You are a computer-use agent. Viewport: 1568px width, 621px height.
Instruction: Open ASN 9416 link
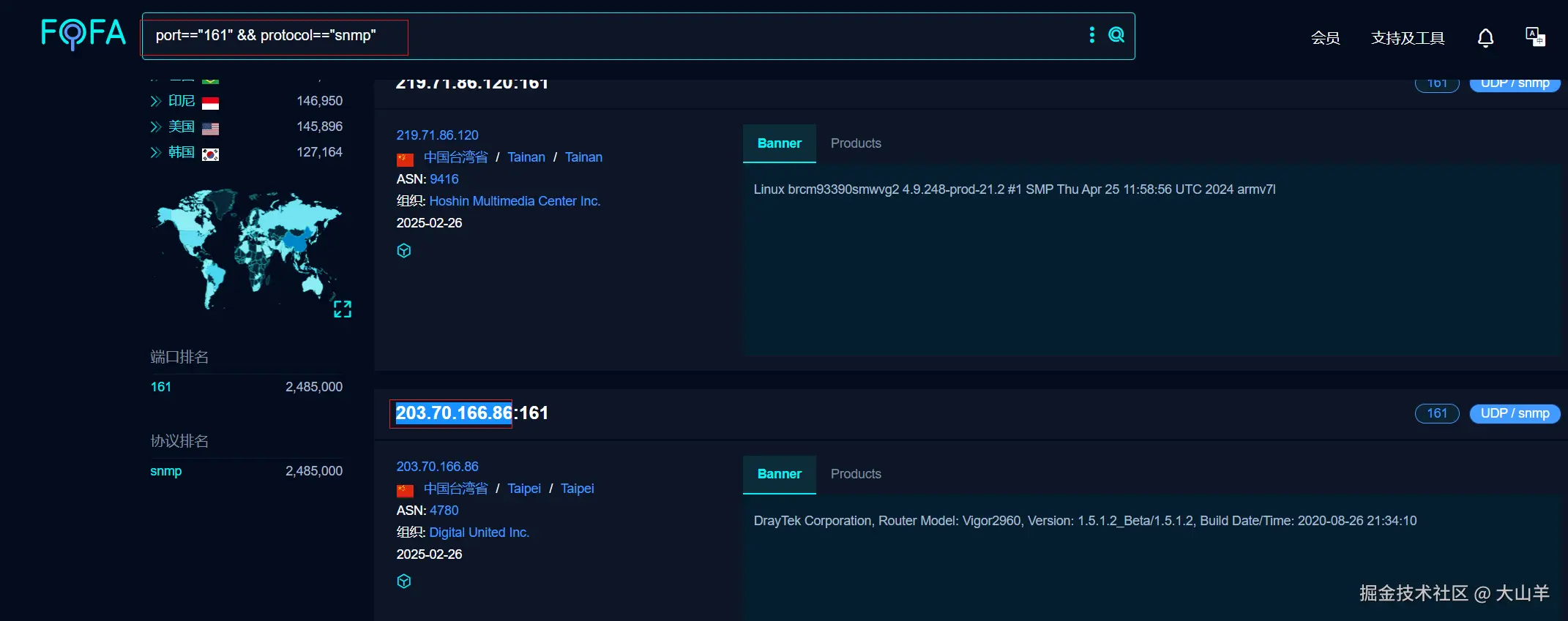click(x=444, y=179)
